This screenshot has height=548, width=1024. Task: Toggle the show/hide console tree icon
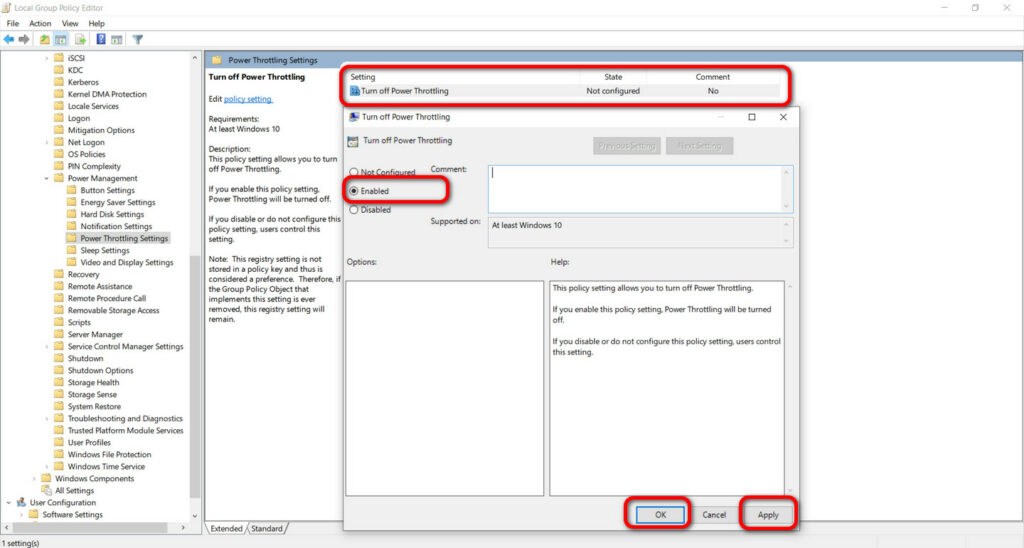61,40
